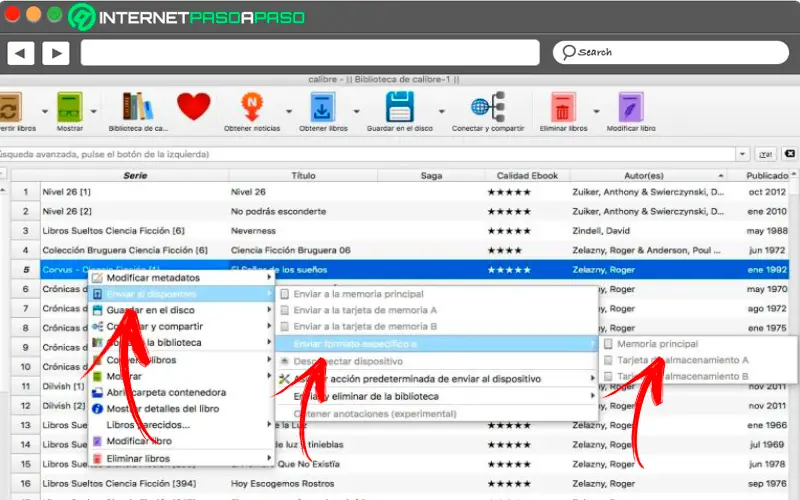Sort by the Saga column header
This screenshot has height=500, width=800.
(431, 176)
